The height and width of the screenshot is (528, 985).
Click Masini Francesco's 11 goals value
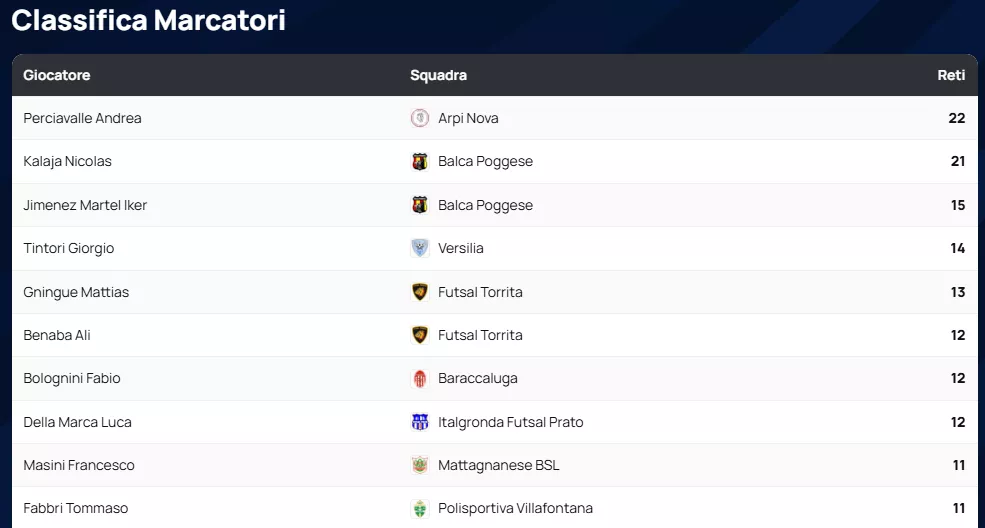click(958, 465)
